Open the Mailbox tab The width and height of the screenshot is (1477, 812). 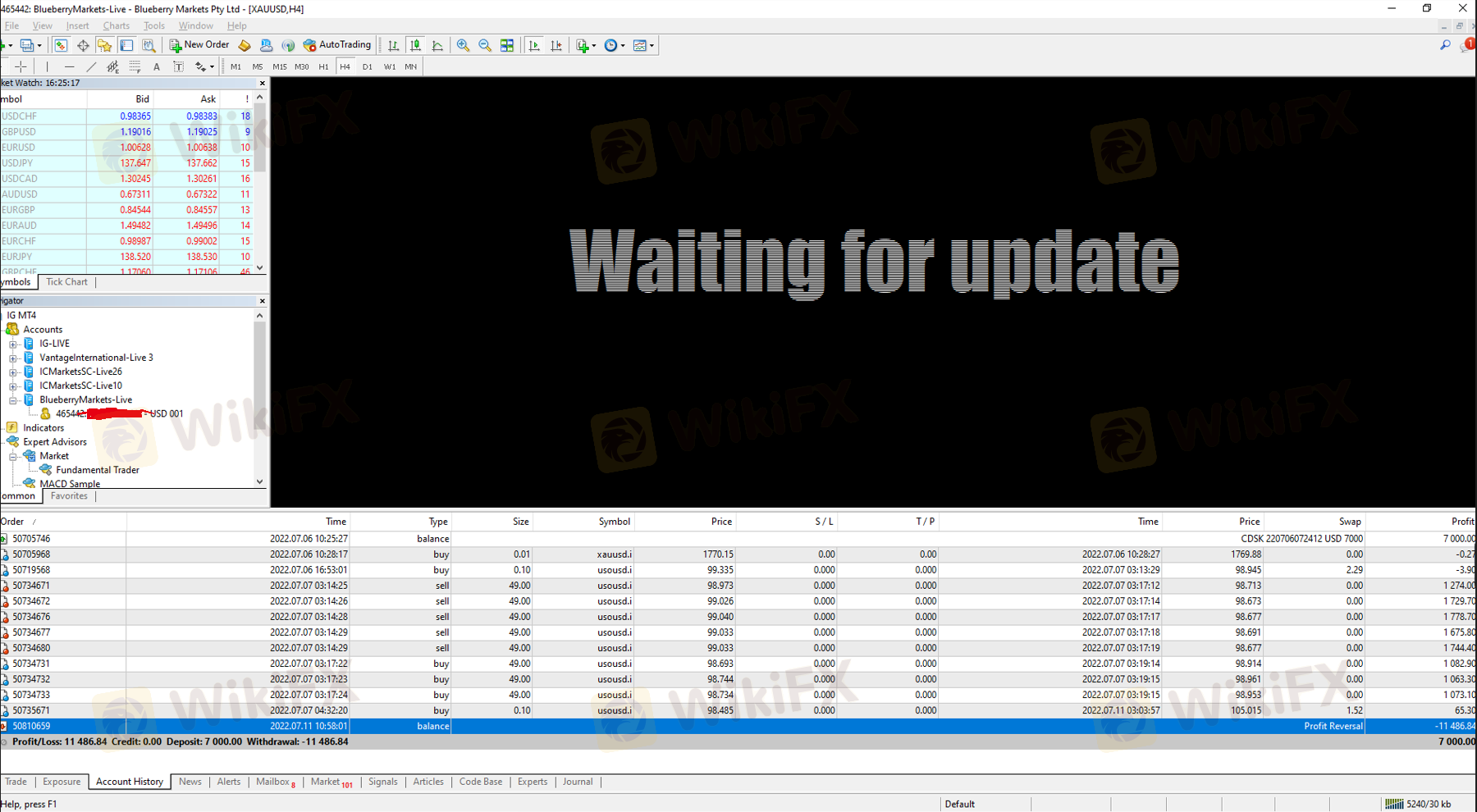(276, 782)
